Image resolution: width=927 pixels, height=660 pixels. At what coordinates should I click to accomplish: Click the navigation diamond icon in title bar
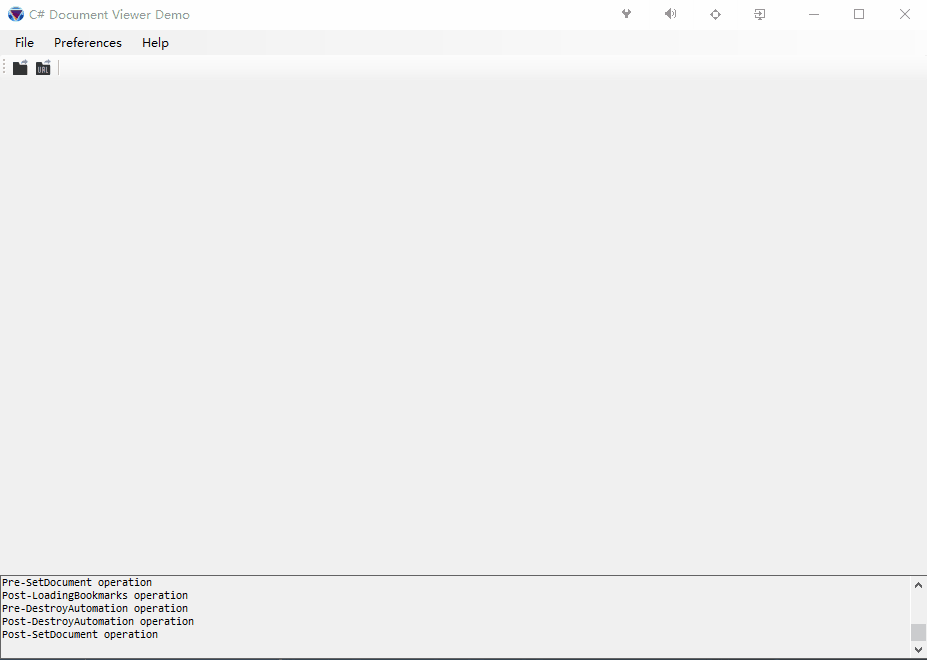[x=715, y=14]
